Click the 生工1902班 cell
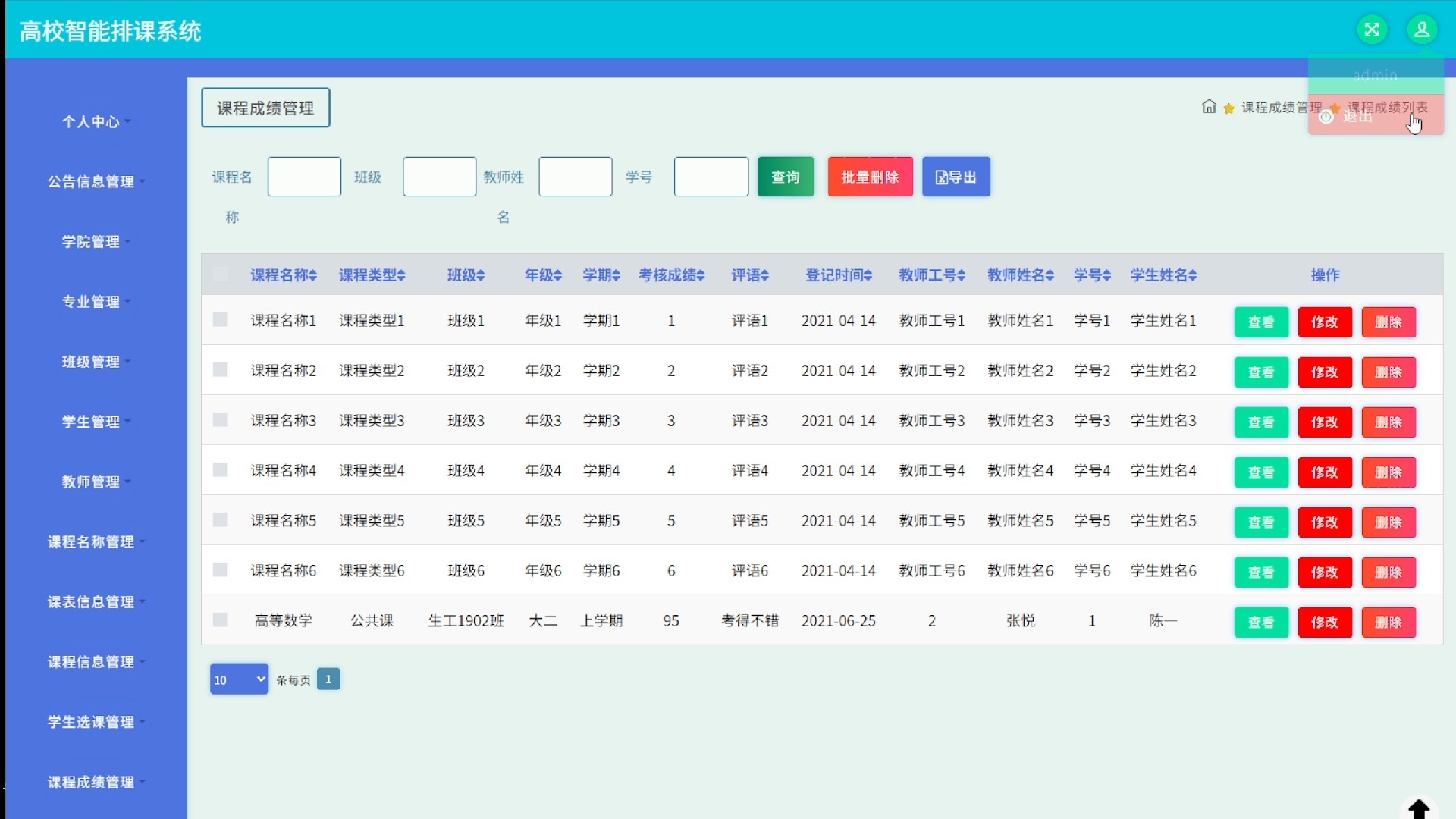 click(466, 620)
